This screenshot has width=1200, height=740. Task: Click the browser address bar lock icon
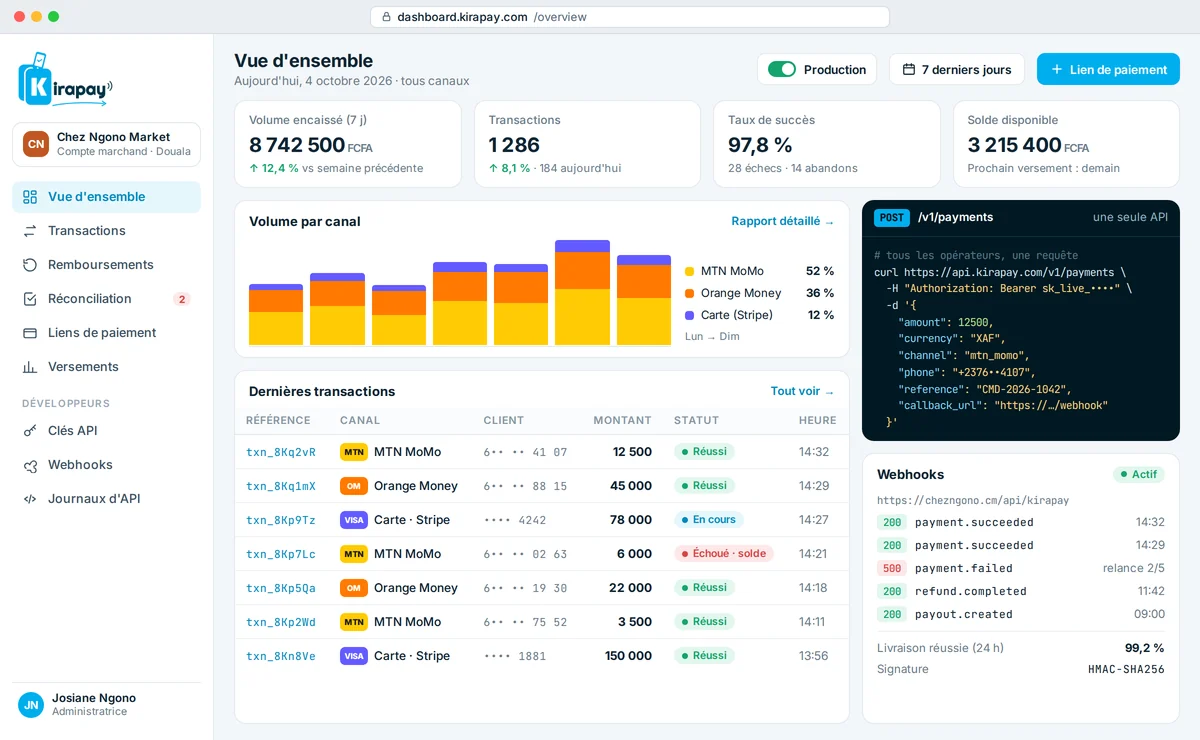click(x=386, y=17)
